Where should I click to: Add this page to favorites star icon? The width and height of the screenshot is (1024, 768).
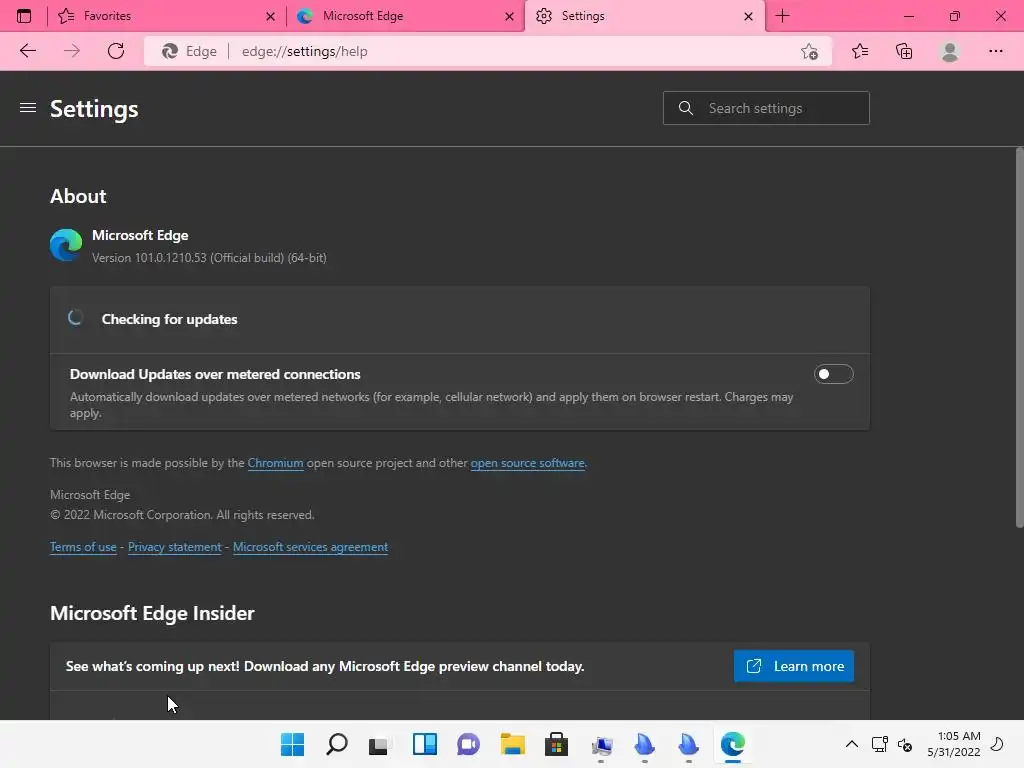[x=809, y=52]
